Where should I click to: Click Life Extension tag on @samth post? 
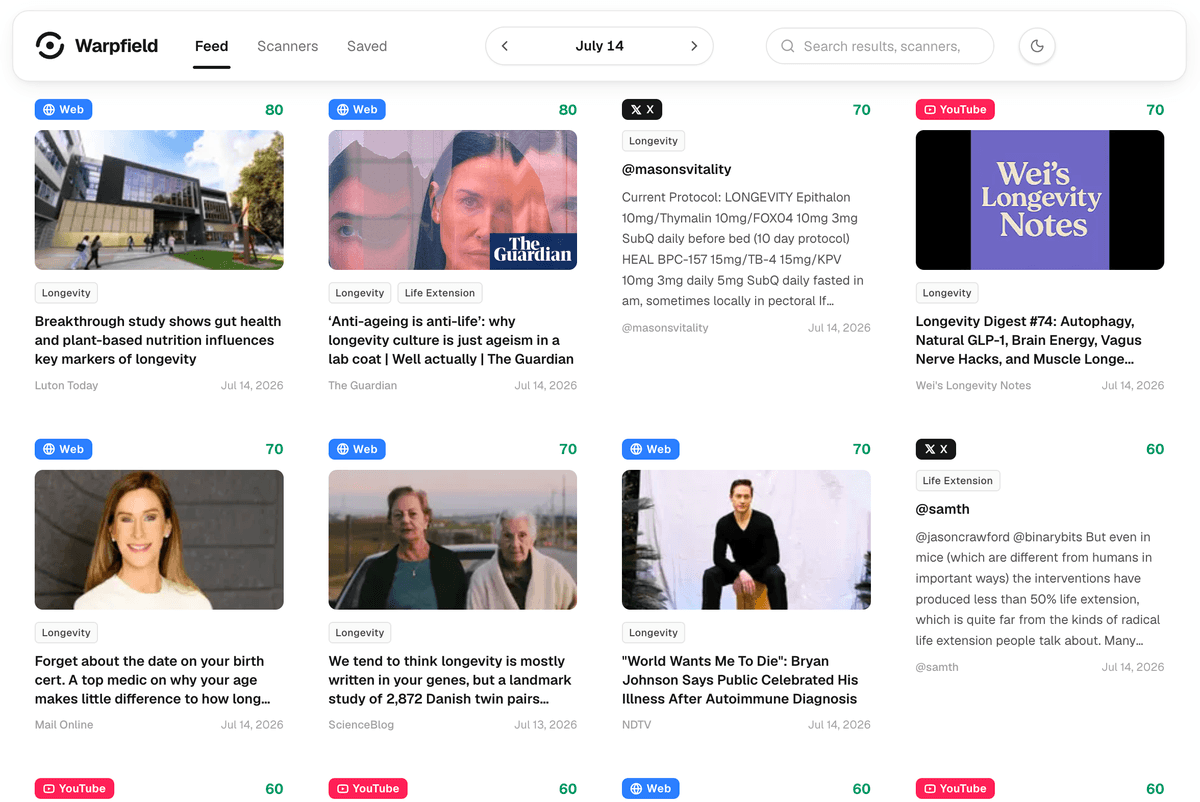click(958, 481)
